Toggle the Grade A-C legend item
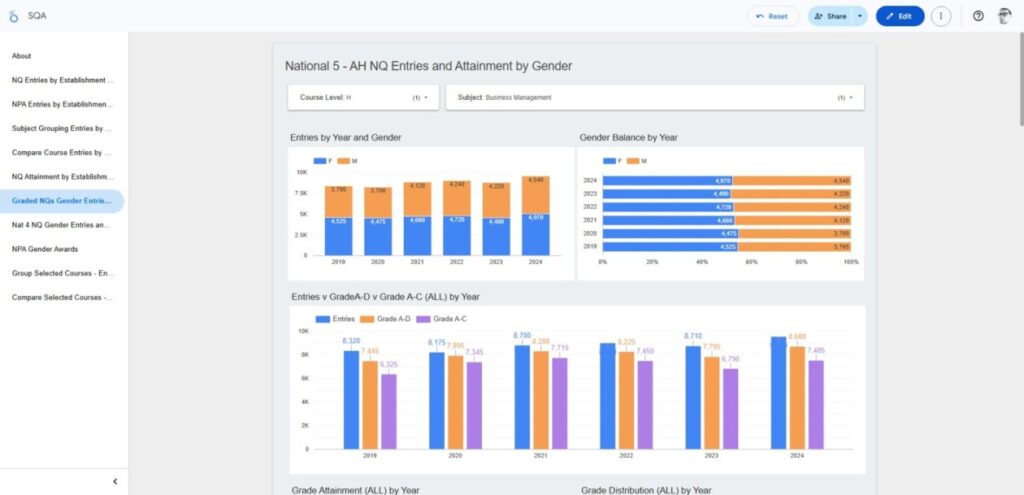This screenshot has height=495, width=1024. [x=422, y=319]
